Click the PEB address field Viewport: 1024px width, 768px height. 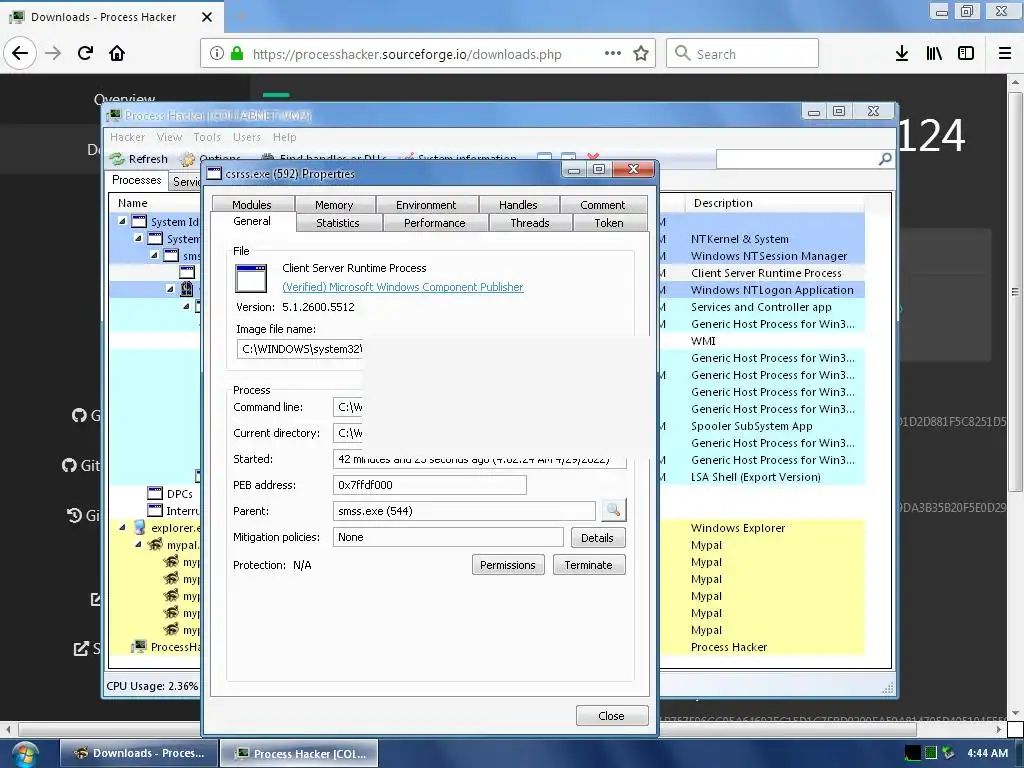click(429, 485)
